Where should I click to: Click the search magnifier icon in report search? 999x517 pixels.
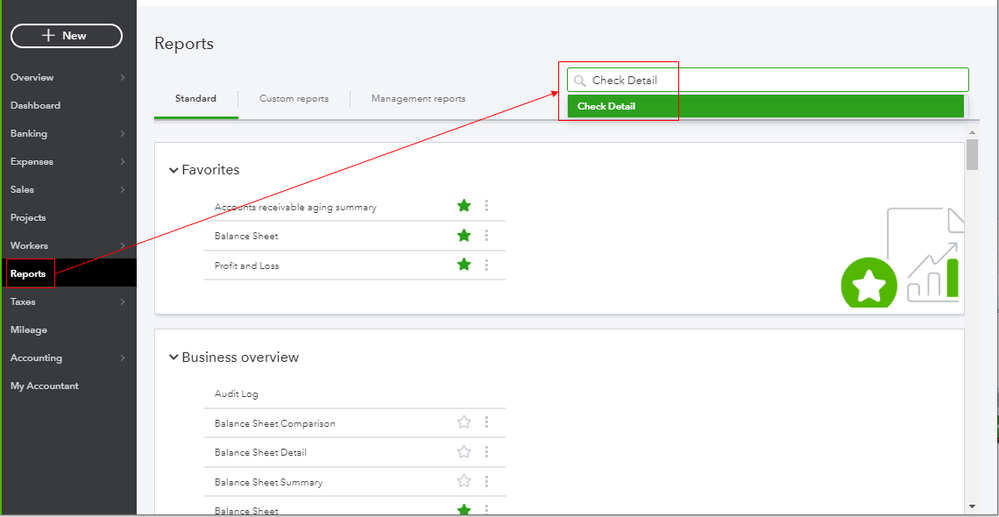click(580, 81)
